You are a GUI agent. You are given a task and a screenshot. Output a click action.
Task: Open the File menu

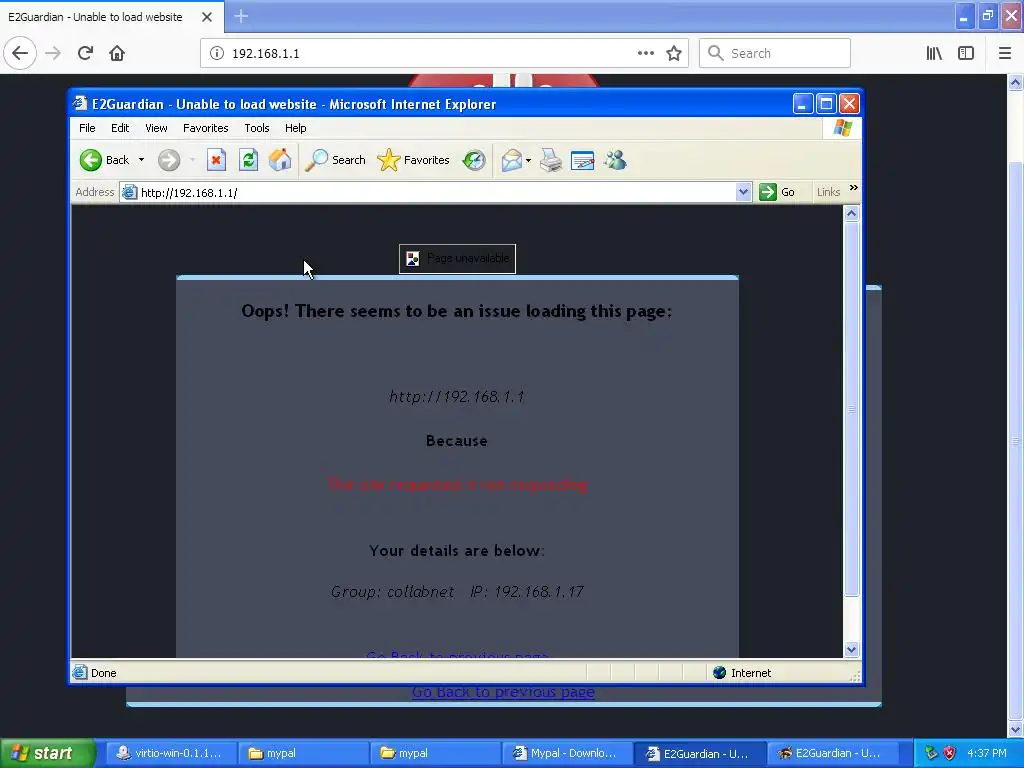coord(87,128)
